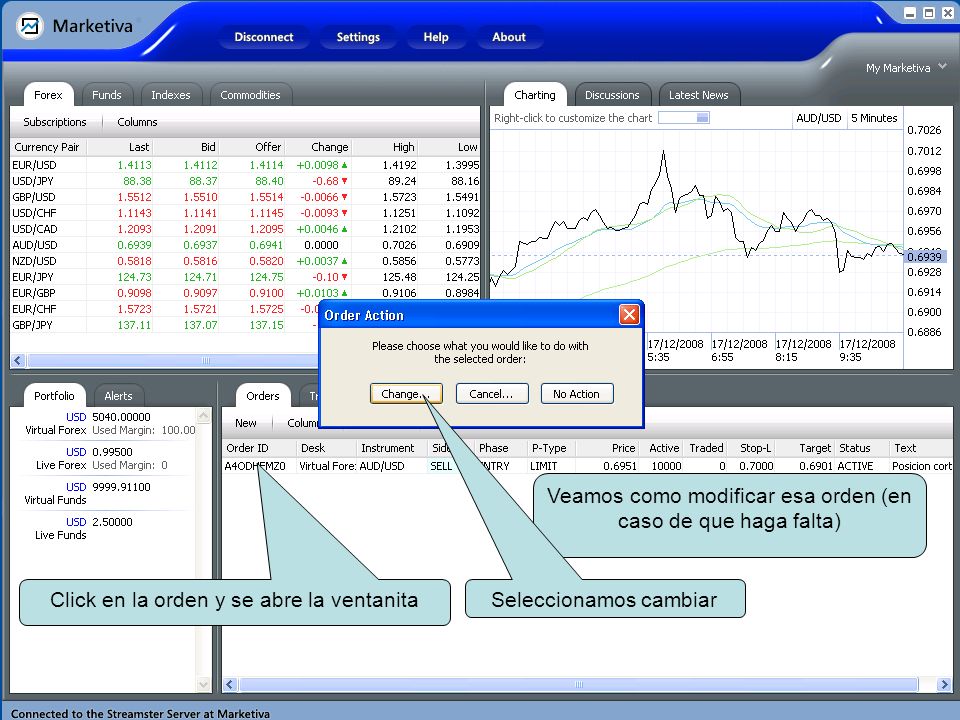Select the USD/CHF currency pair row
The width and height of the screenshot is (960, 720).
245,212
